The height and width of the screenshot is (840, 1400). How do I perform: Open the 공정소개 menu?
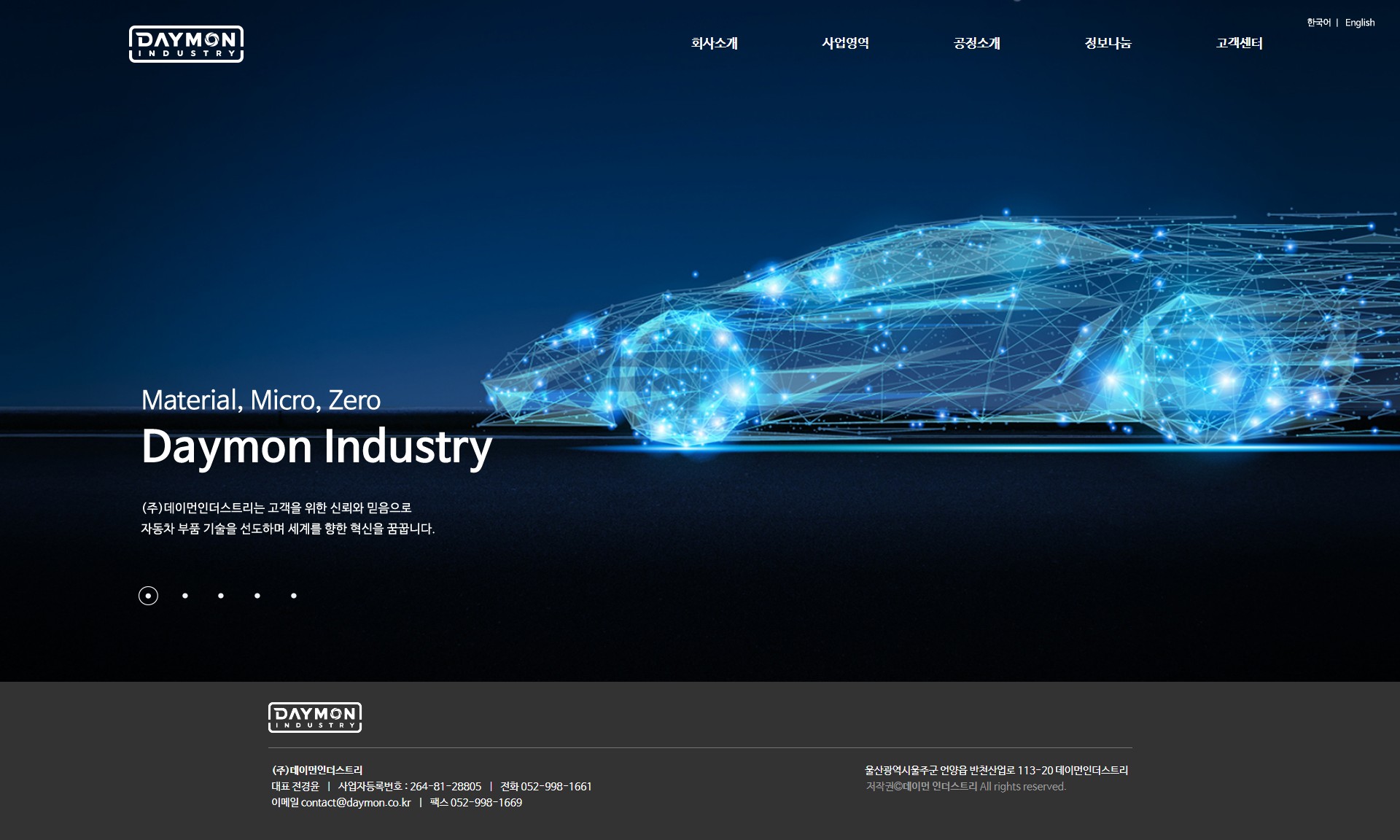coord(977,43)
